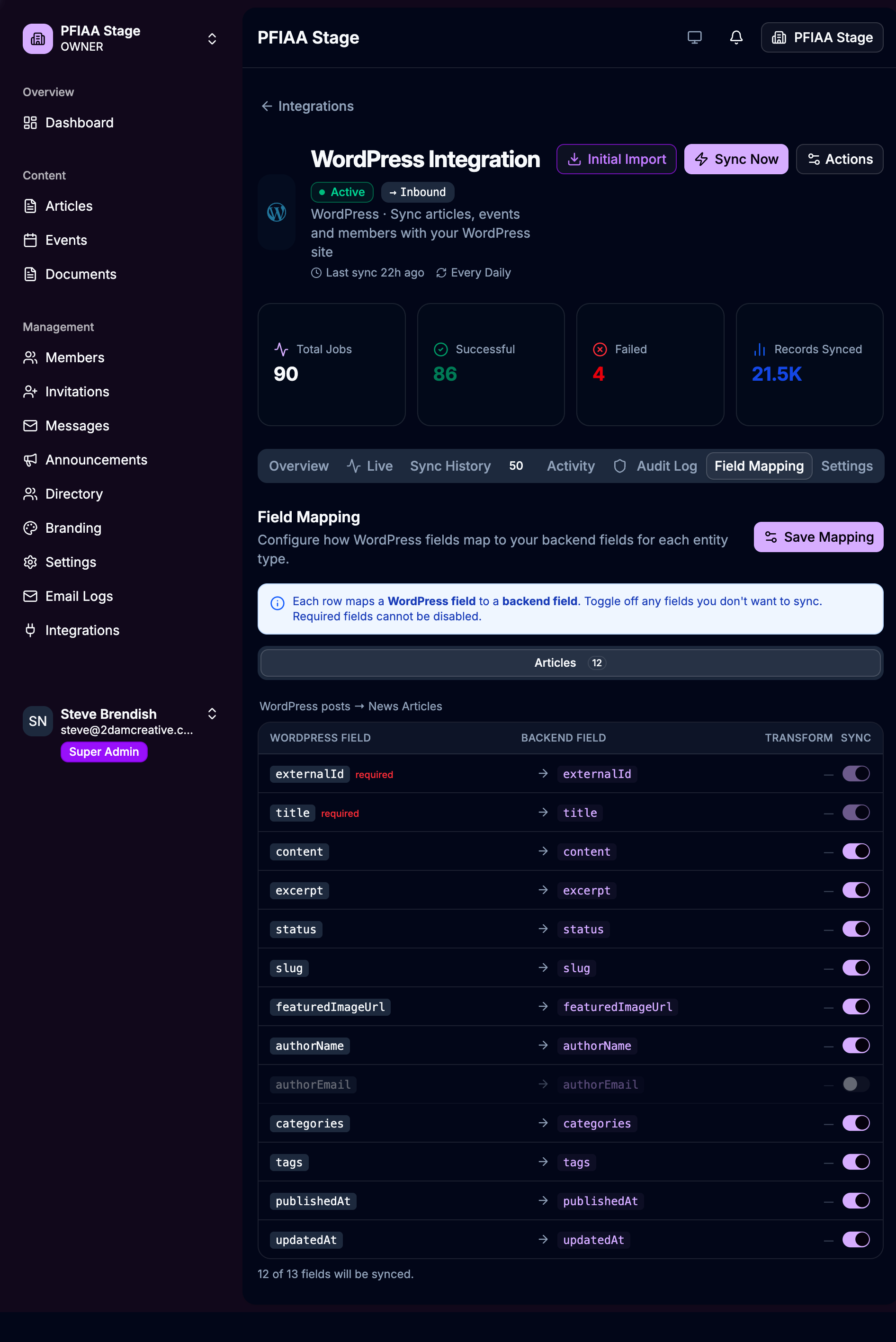Image resolution: width=896 pixels, height=1342 pixels.
Task: Click the Sync Now button
Action: [x=736, y=160]
